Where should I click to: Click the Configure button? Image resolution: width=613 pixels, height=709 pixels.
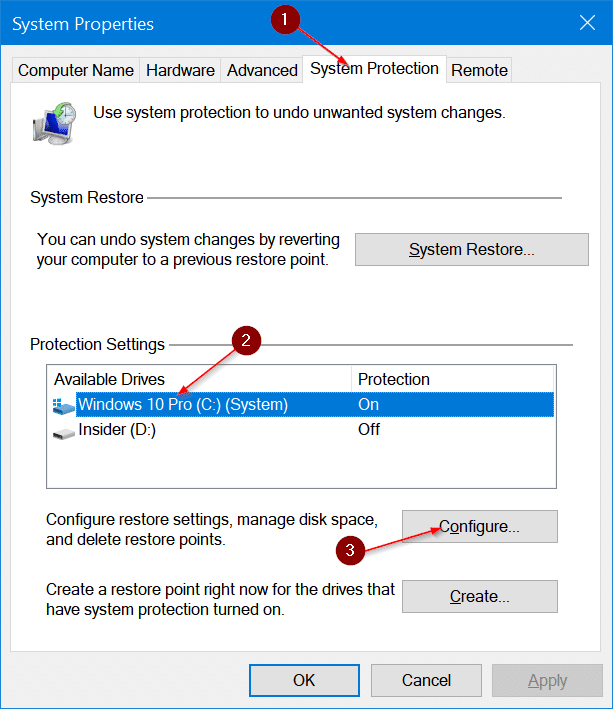click(x=480, y=526)
